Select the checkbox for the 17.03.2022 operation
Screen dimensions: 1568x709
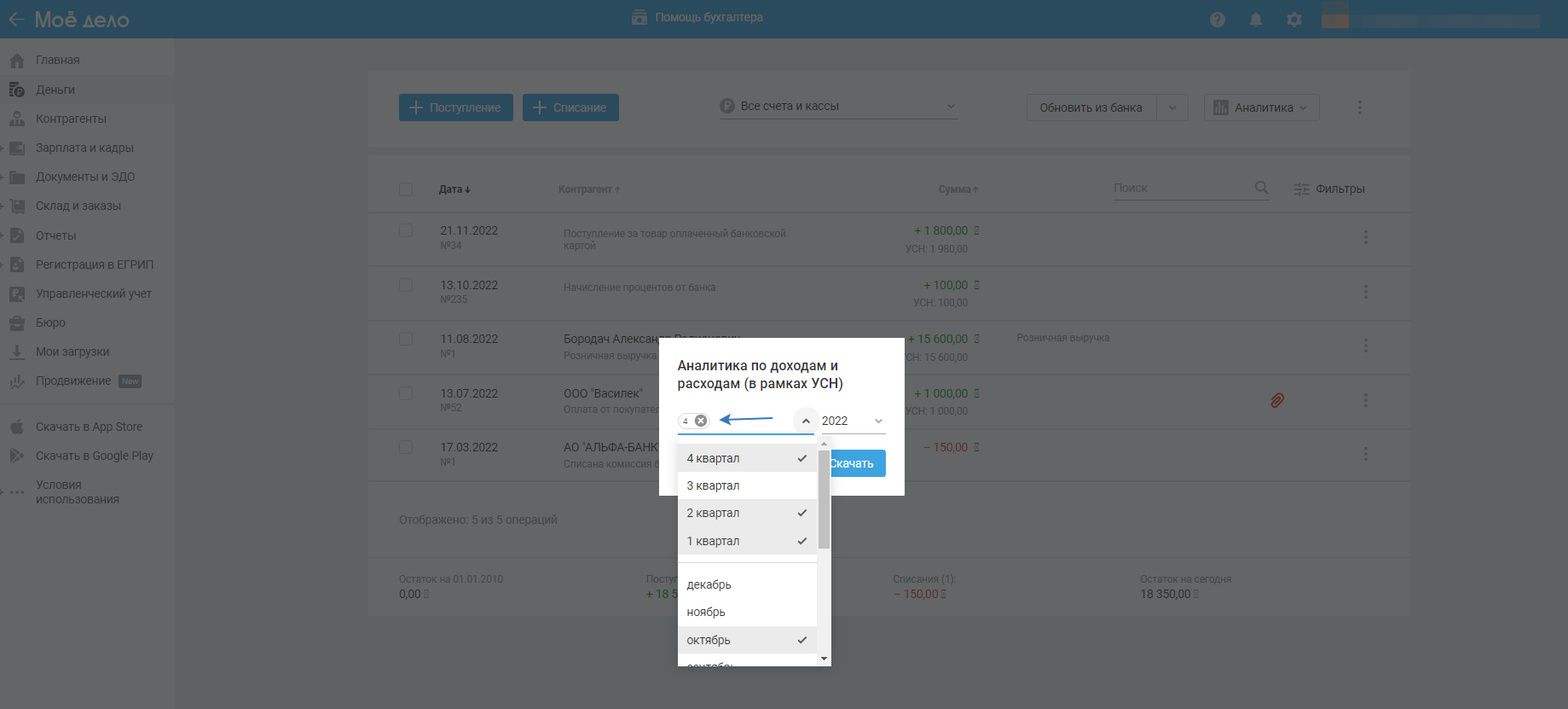[406, 447]
